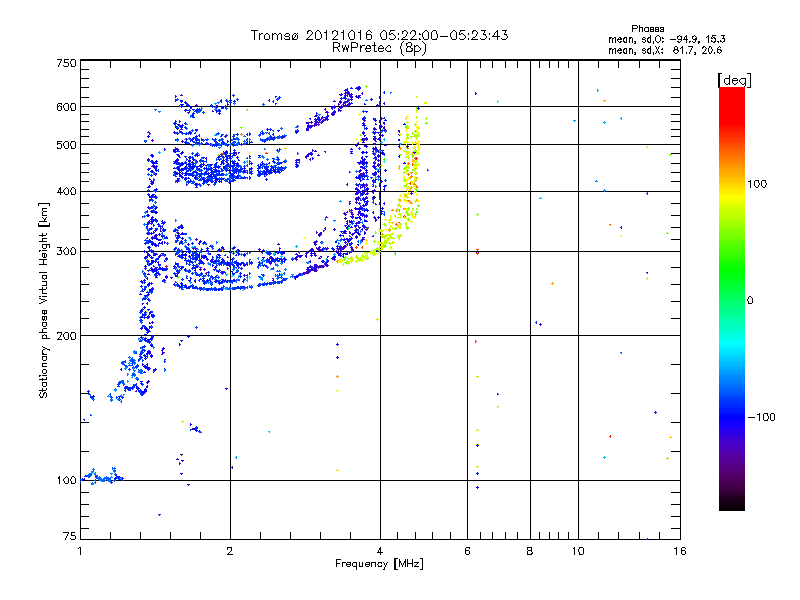Click y-axis tick label '600'
The image size is (800, 600).
coord(66,107)
